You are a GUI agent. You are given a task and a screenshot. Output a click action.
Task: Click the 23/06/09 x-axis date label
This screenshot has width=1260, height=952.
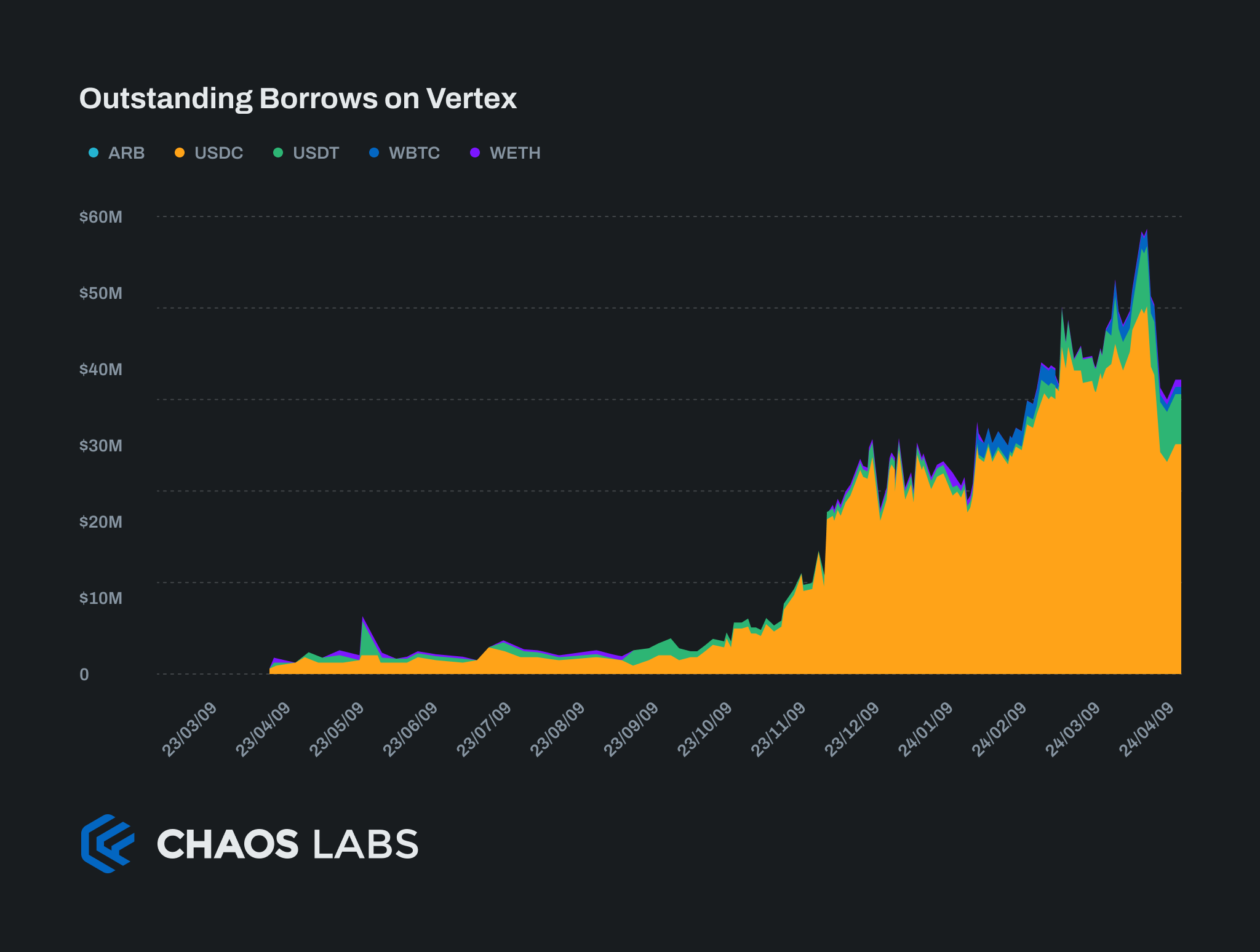(410, 729)
